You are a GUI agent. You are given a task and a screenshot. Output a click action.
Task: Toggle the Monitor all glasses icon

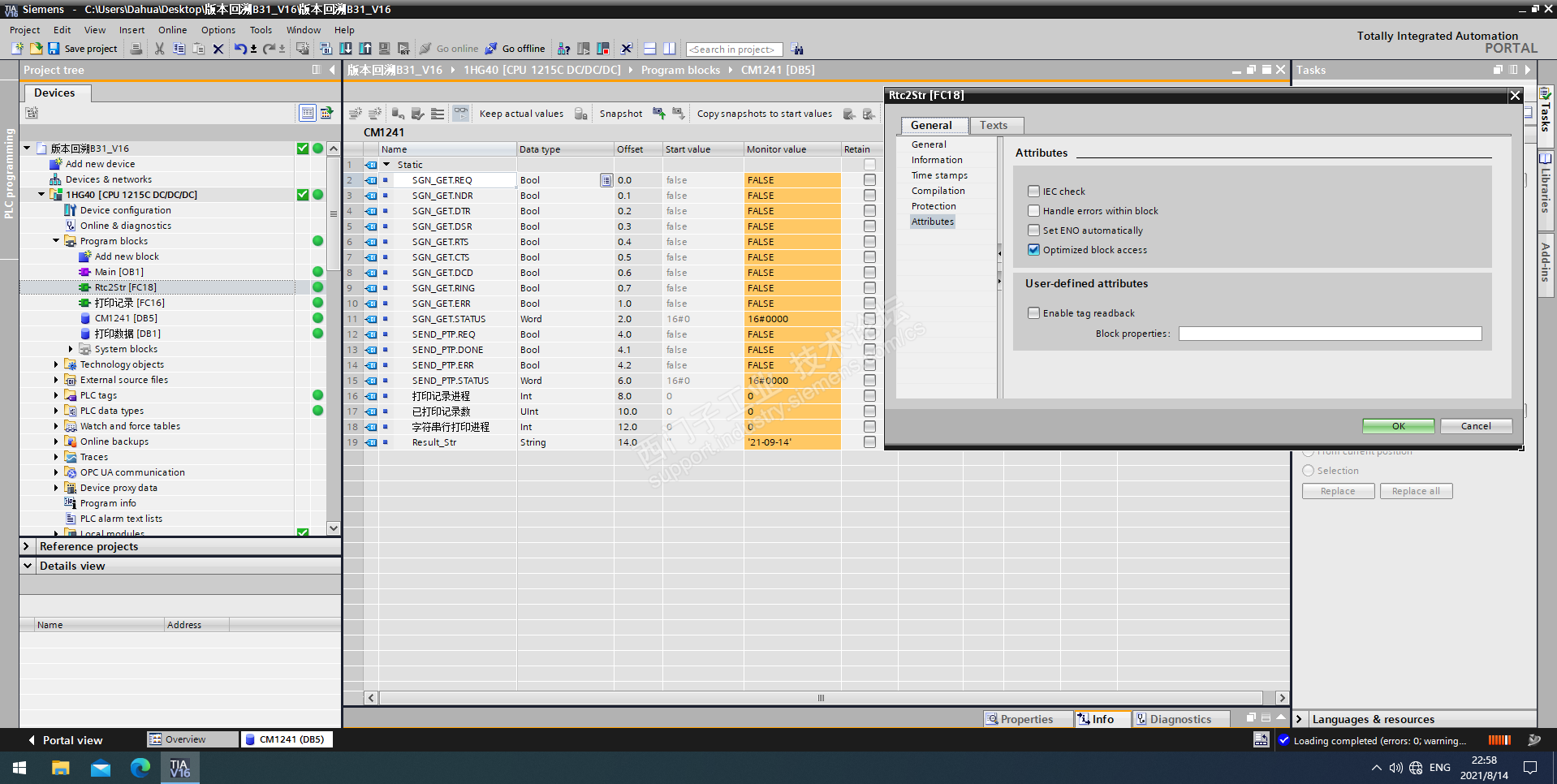[x=460, y=114]
